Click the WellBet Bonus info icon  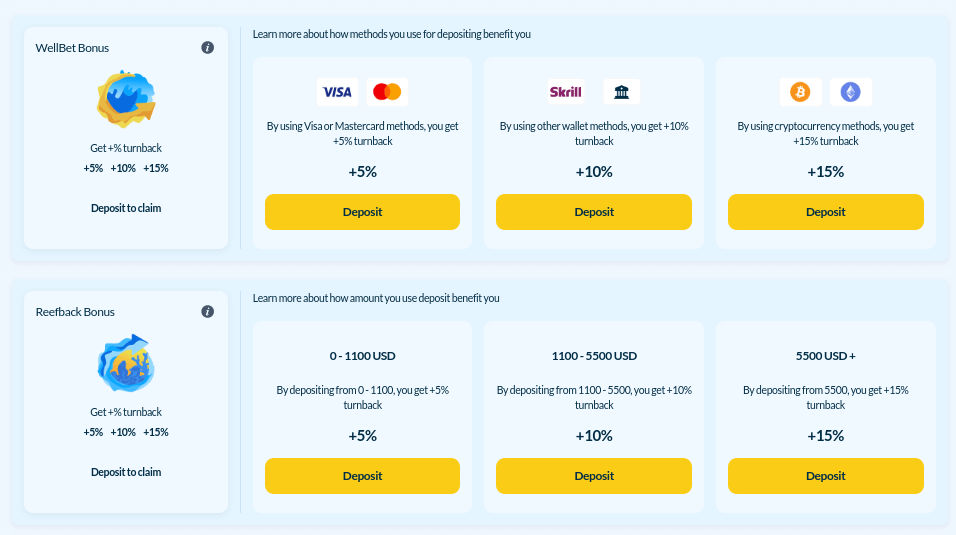pyautogui.click(x=208, y=47)
